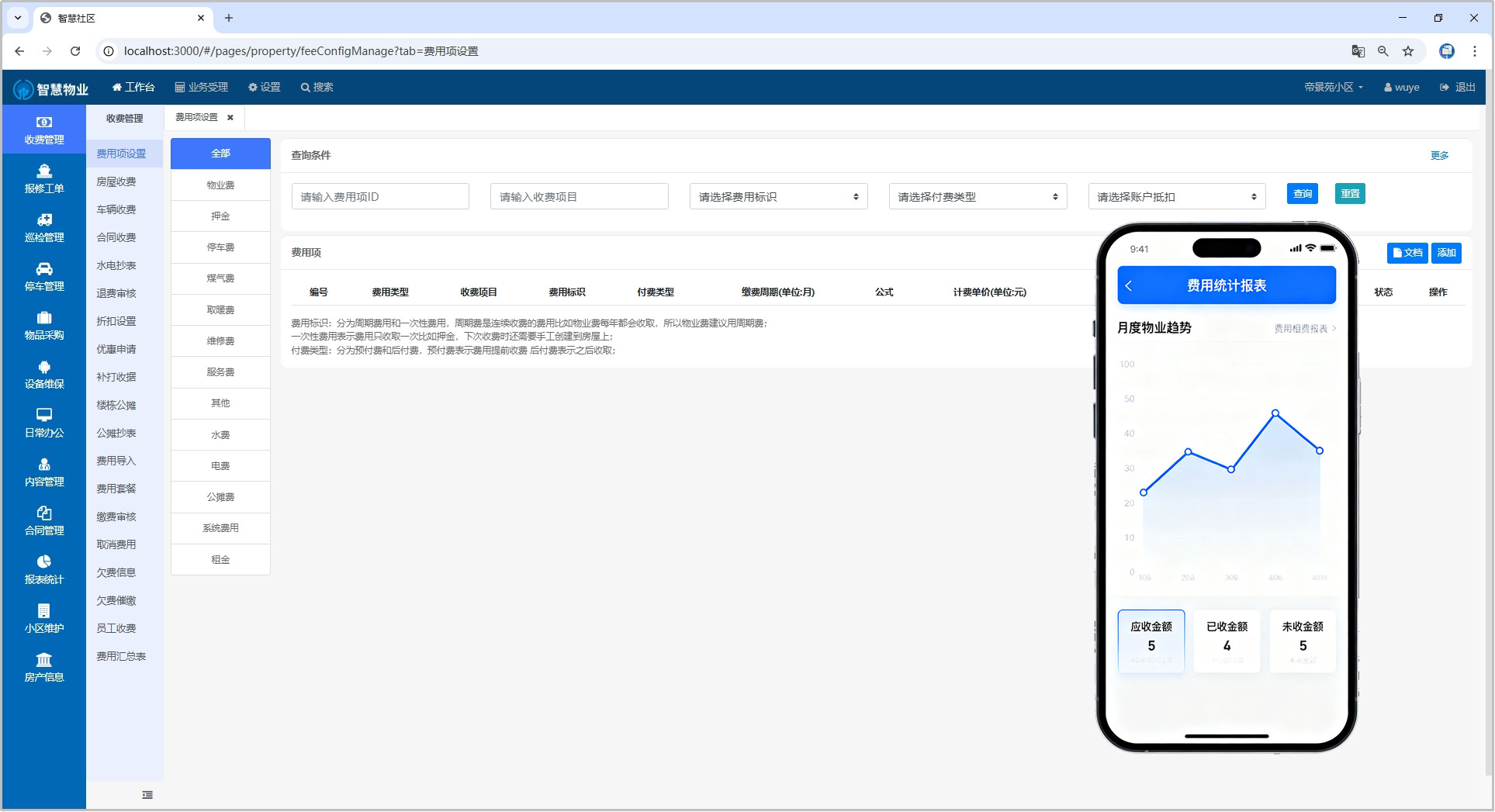Click the 请输入费用项ID input field

[x=380, y=197]
